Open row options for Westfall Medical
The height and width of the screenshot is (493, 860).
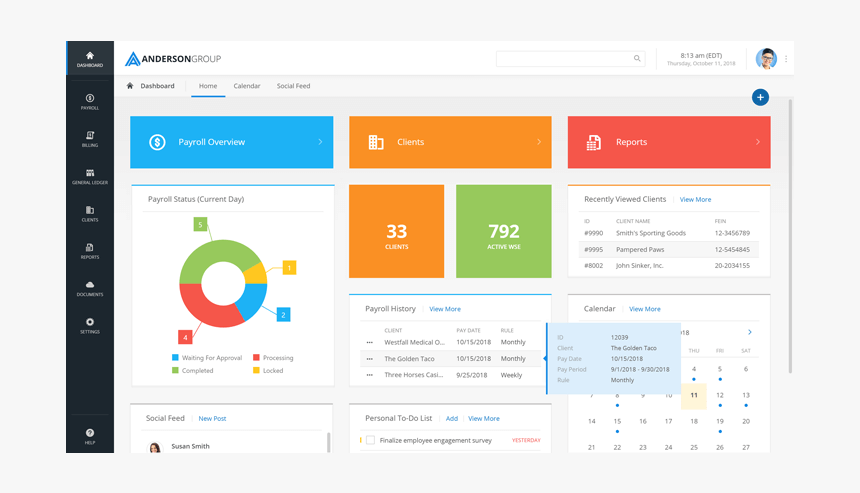coord(370,343)
